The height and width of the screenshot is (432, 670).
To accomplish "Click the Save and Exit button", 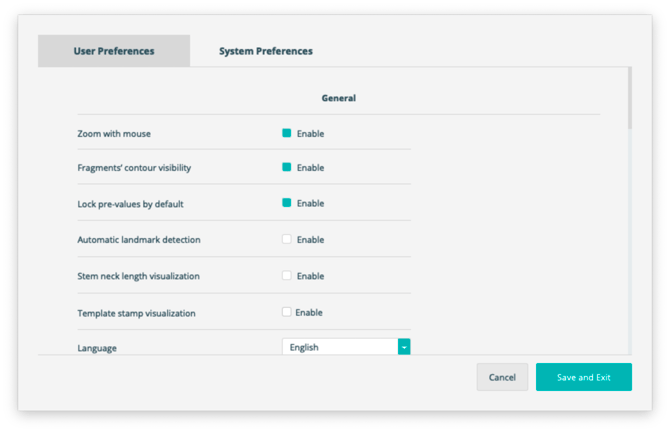I will point(584,377).
